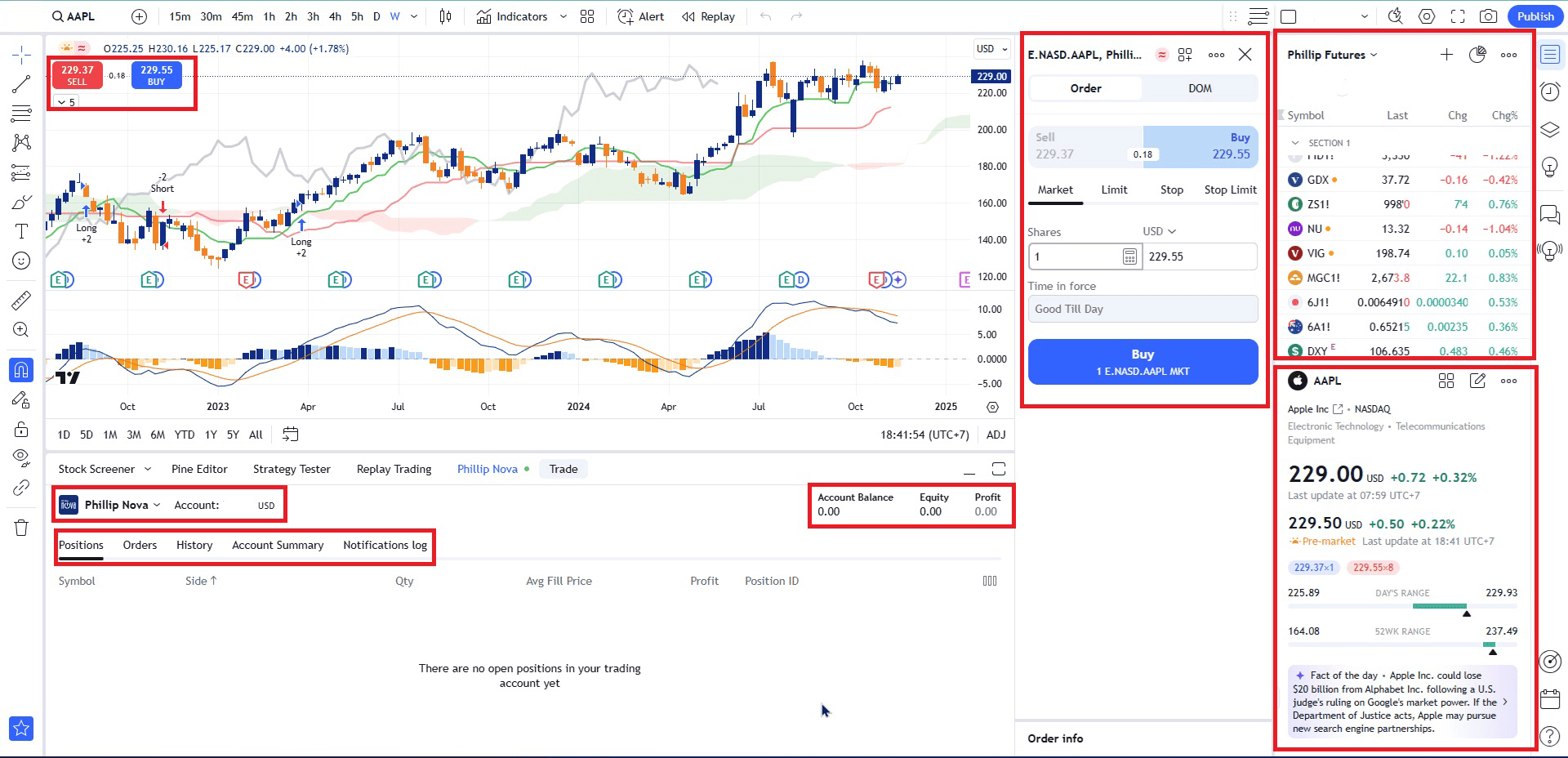Screen dimensions: 1568x758
Task: Activate the zoom in tool
Action: (21, 329)
